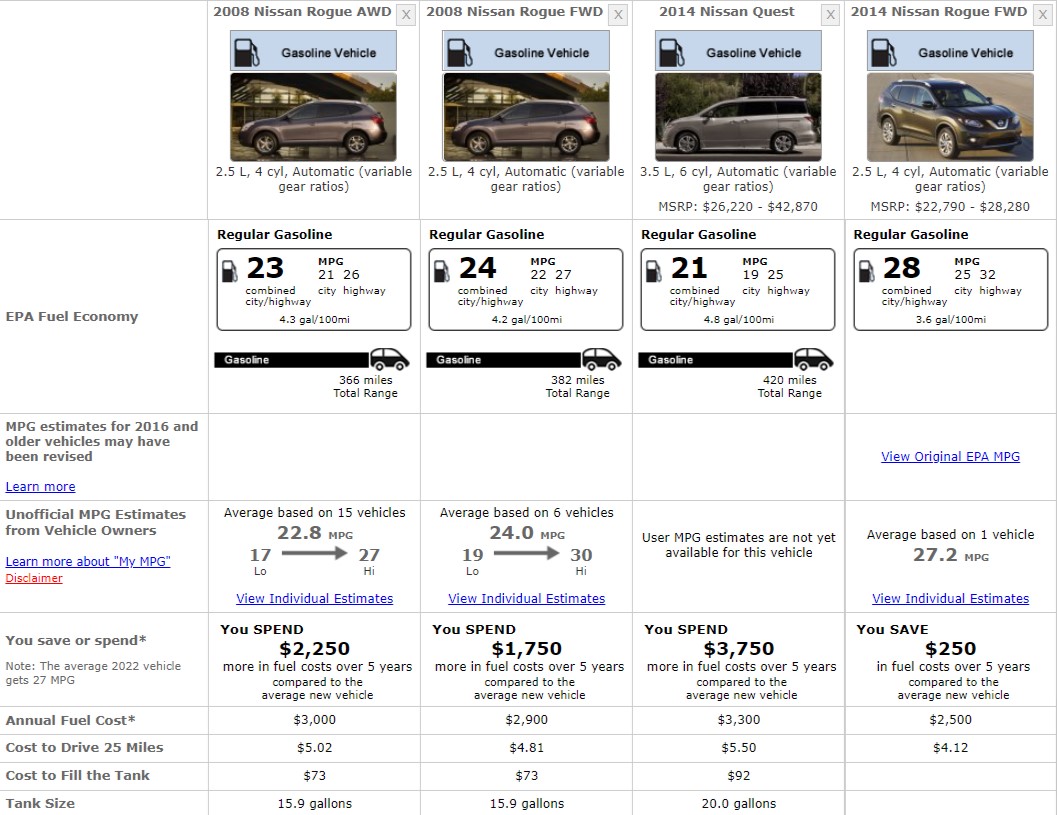
Task: Click gas pump icon above 2014 Quest photo
Action: pos(671,52)
